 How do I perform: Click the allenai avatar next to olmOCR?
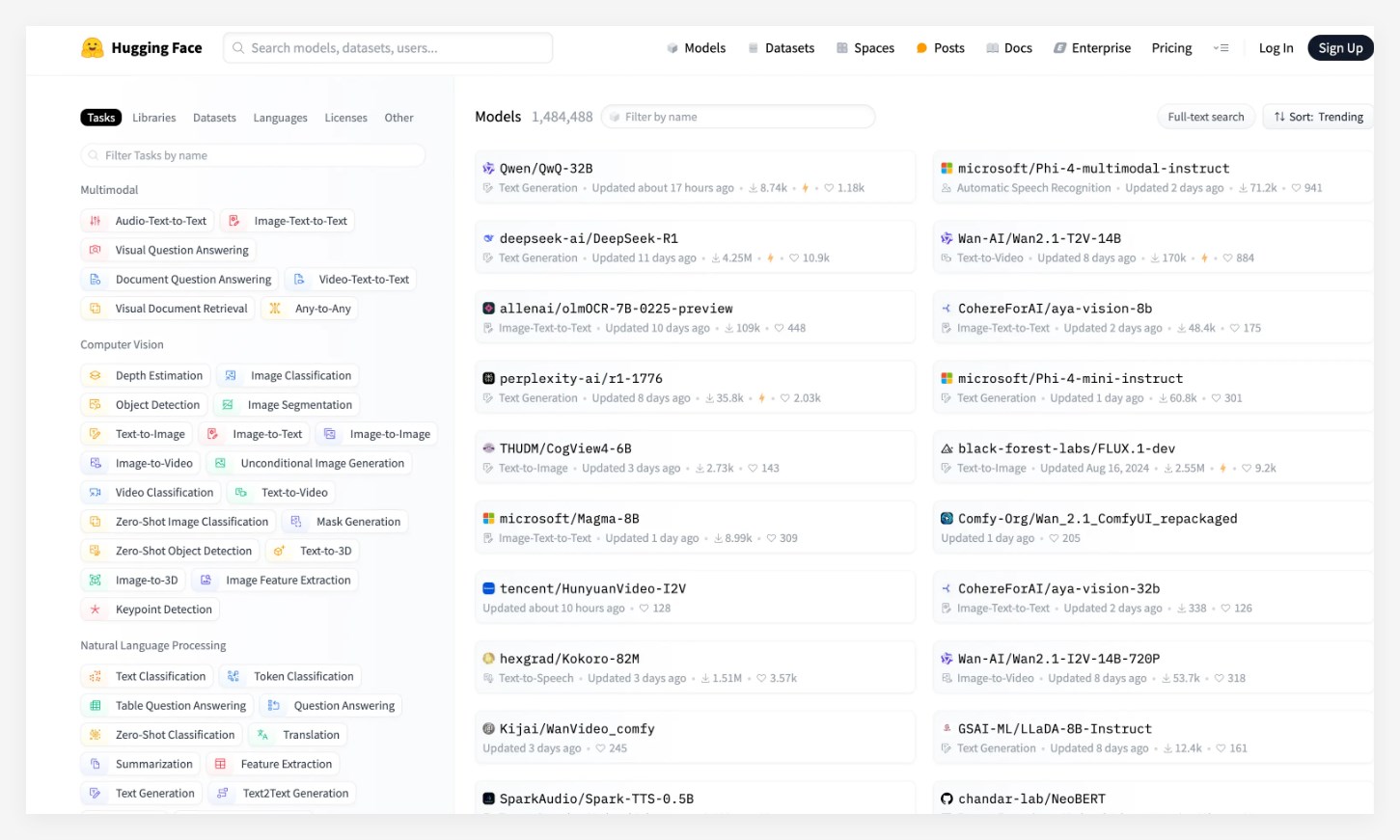click(488, 309)
